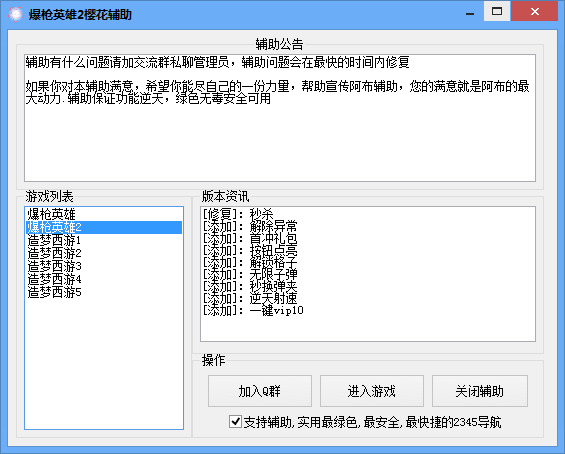Click the [添加]: 解除异常 line

tap(250, 226)
